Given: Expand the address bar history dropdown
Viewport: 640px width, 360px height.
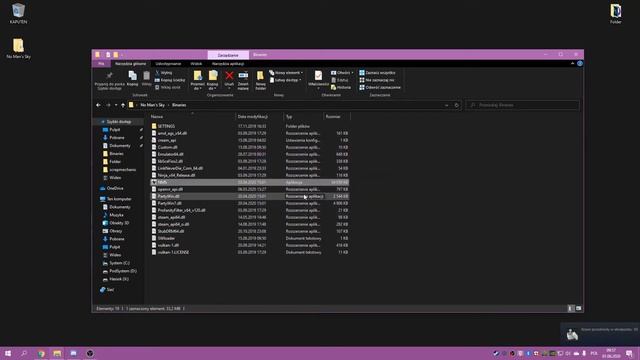Looking at the screenshot, I should (447, 105).
